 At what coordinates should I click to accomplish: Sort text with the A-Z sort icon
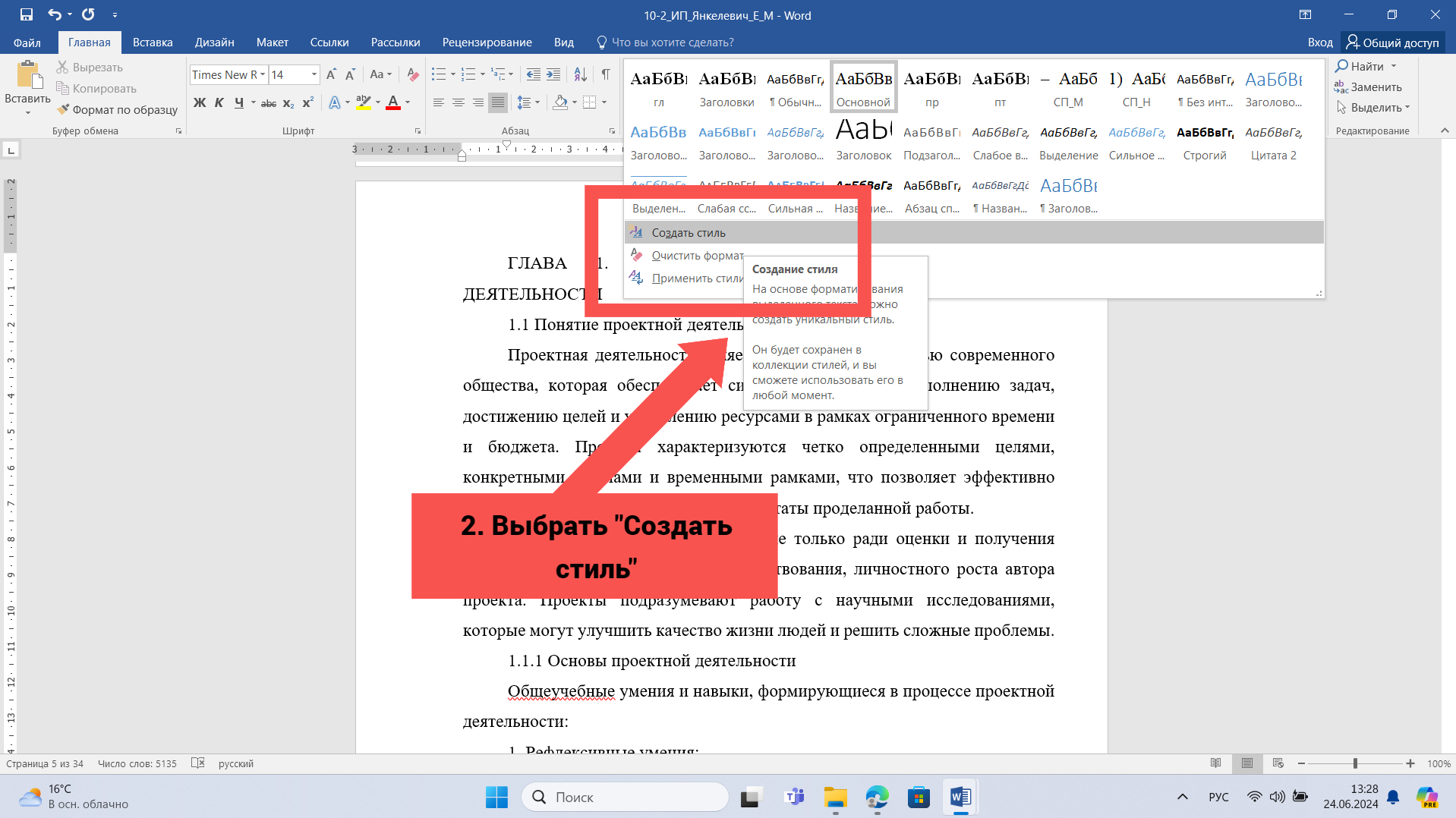point(580,74)
